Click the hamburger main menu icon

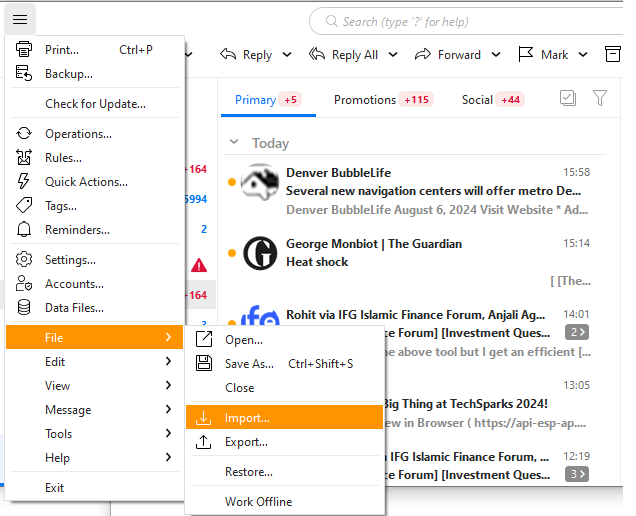pyautogui.click(x=20, y=19)
